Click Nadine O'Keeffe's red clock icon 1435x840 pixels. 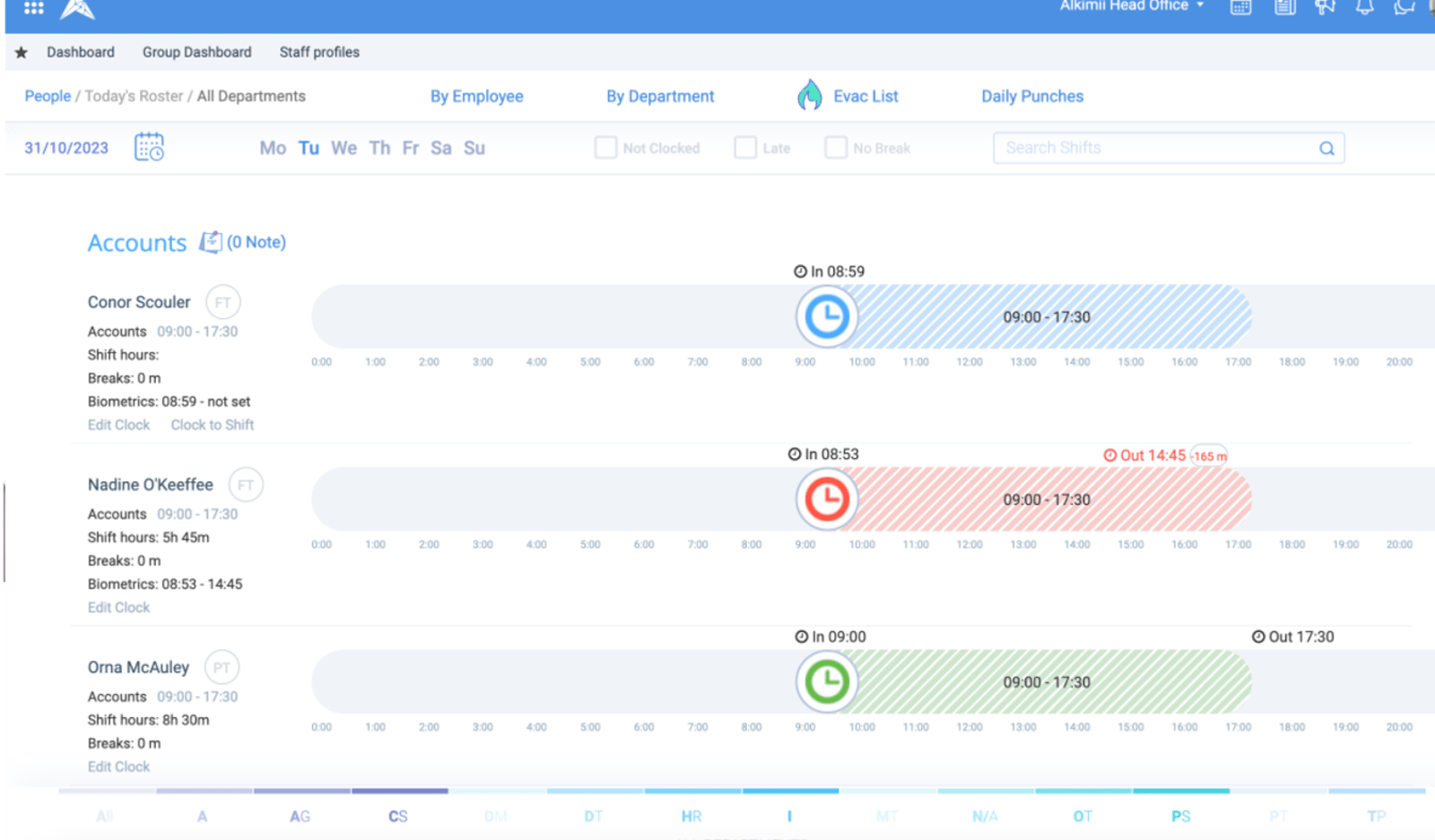(x=826, y=499)
